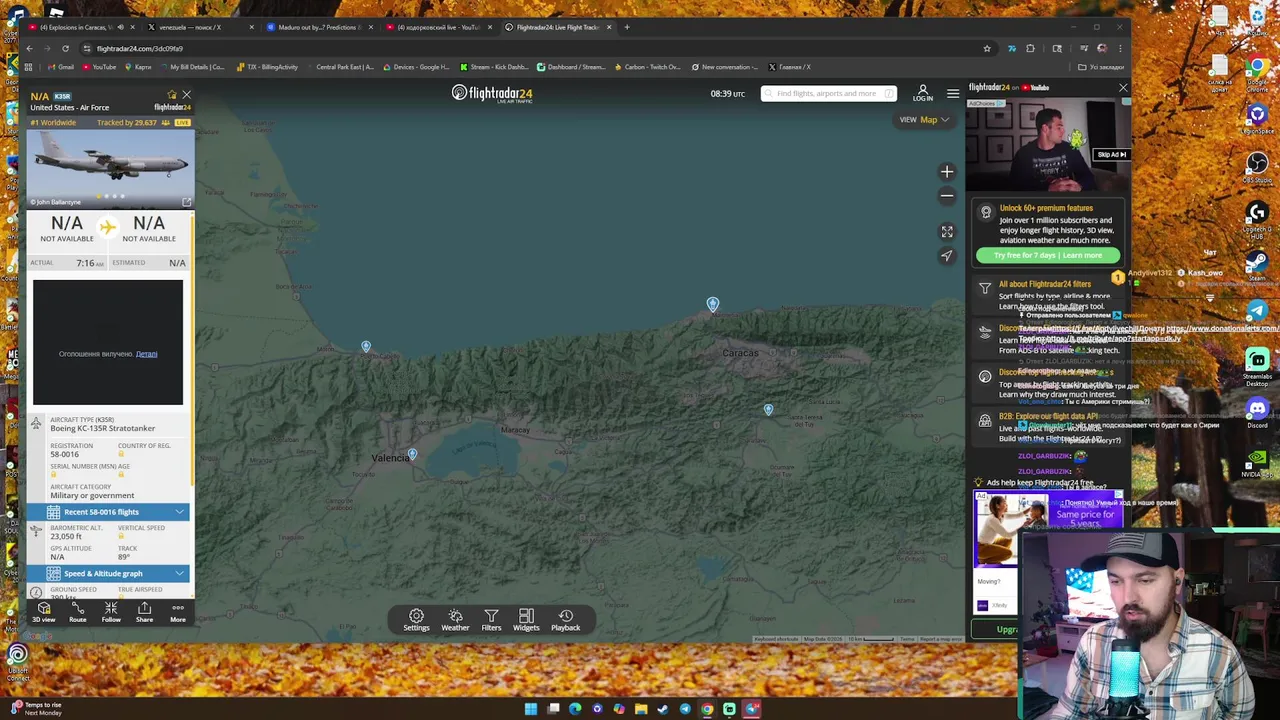Screen dimensions: 1280x720
Task: Open Playback mode
Action: pos(565,620)
